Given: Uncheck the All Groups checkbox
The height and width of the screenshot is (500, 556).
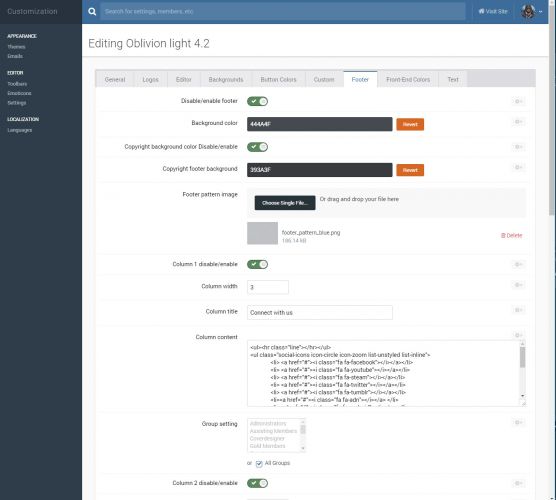Looking at the screenshot, I should click(259, 464).
